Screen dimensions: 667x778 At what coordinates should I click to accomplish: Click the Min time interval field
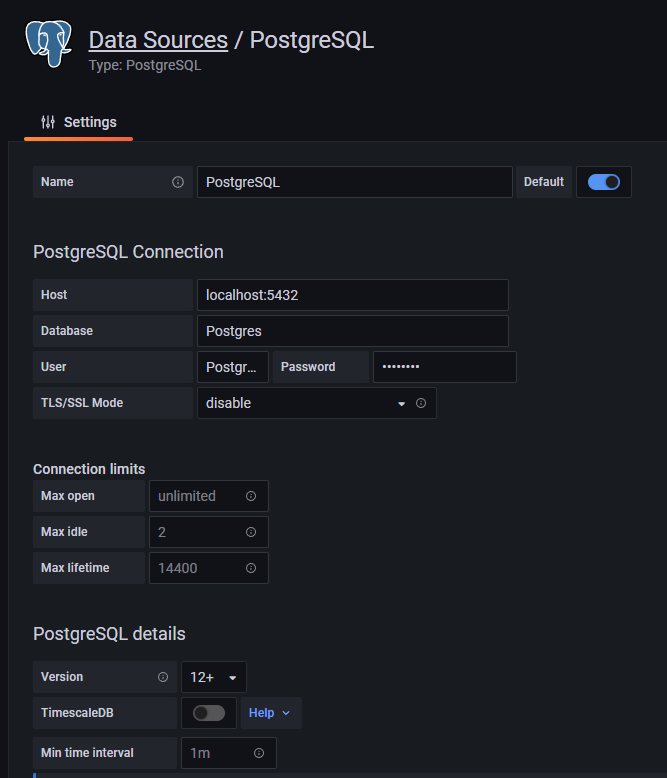pyautogui.click(x=229, y=753)
